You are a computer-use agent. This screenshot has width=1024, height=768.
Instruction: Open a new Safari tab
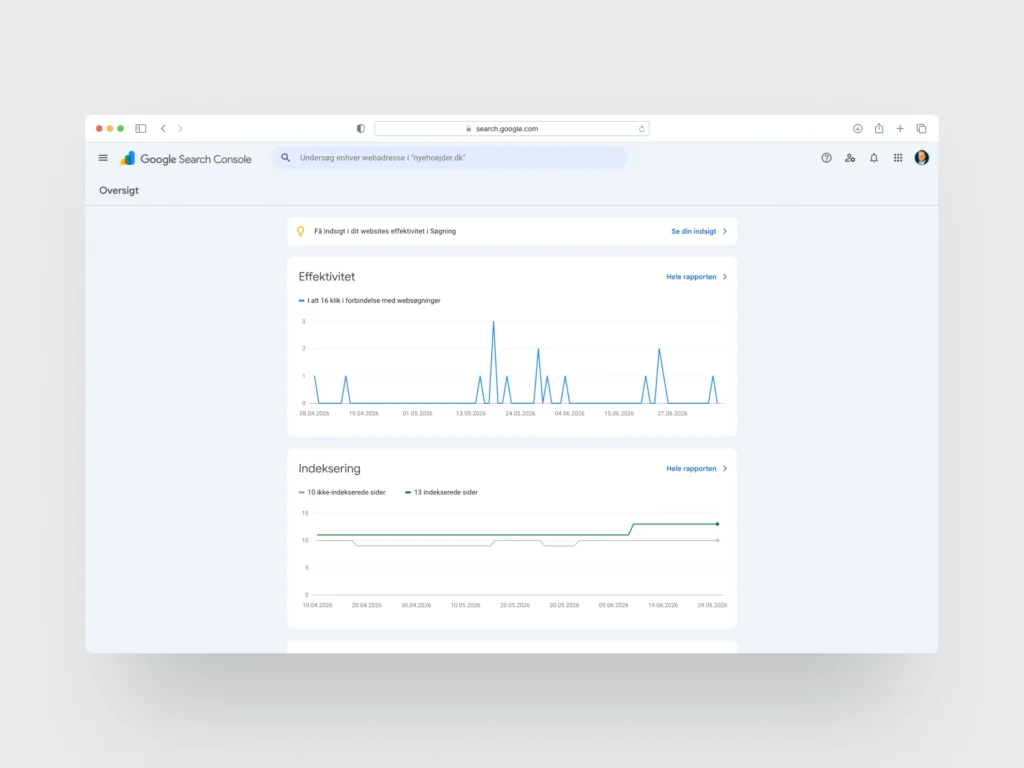click(900, 129)
